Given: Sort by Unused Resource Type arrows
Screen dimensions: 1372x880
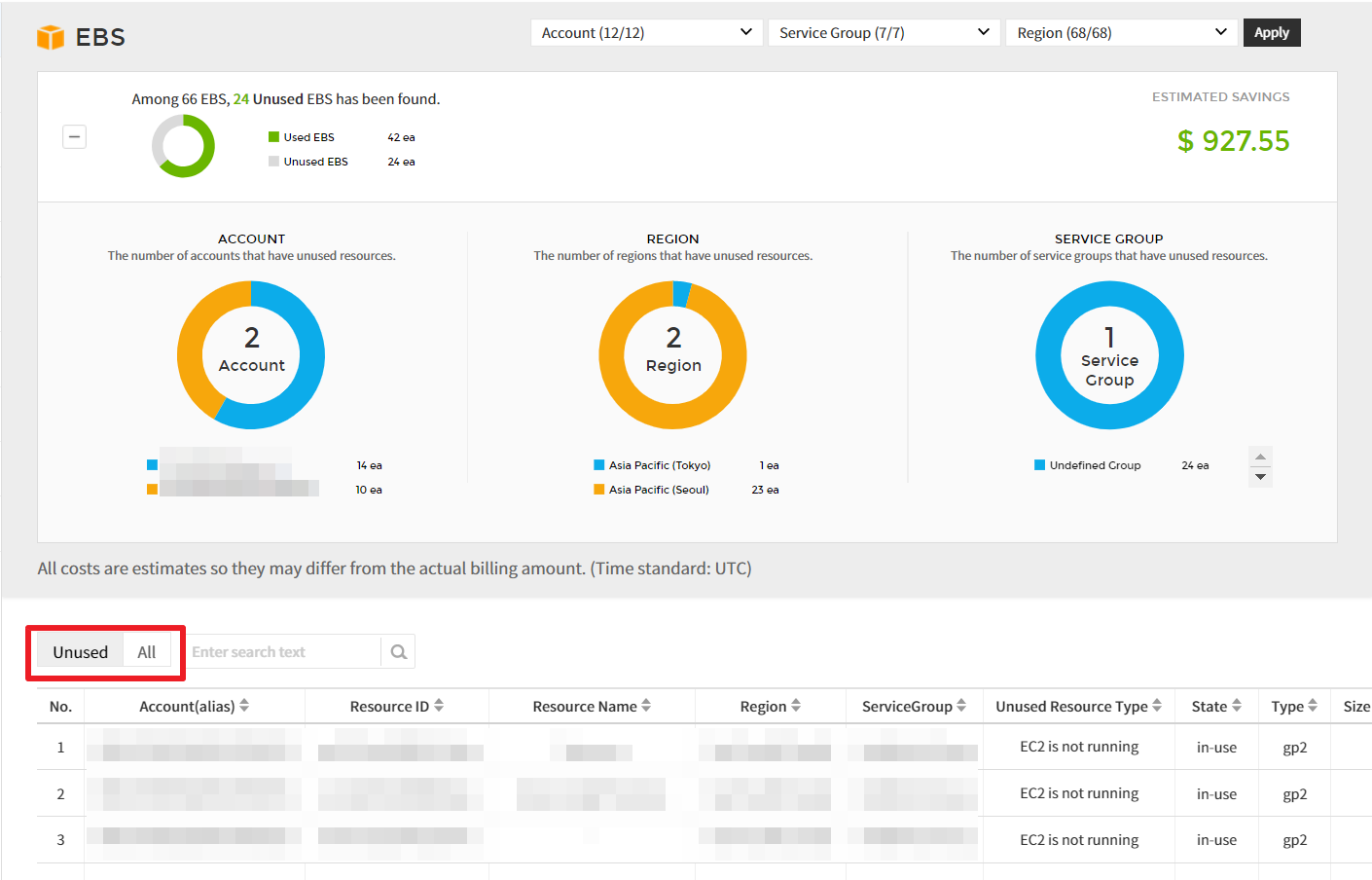Looking at the screenshot, I should (x=1157, y=706).
